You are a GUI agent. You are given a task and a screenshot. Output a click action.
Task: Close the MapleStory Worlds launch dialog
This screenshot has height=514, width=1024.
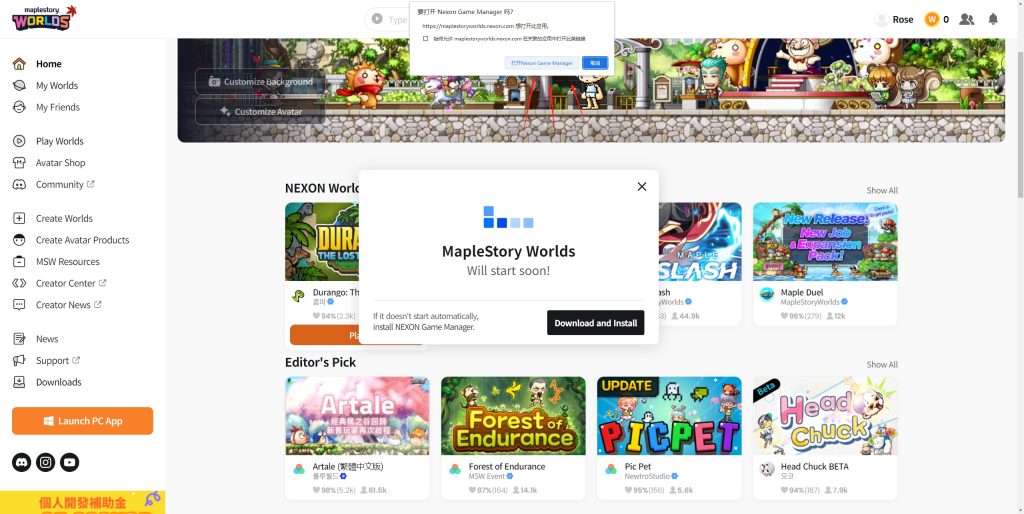pyautogui.click(x=642, y=186)
